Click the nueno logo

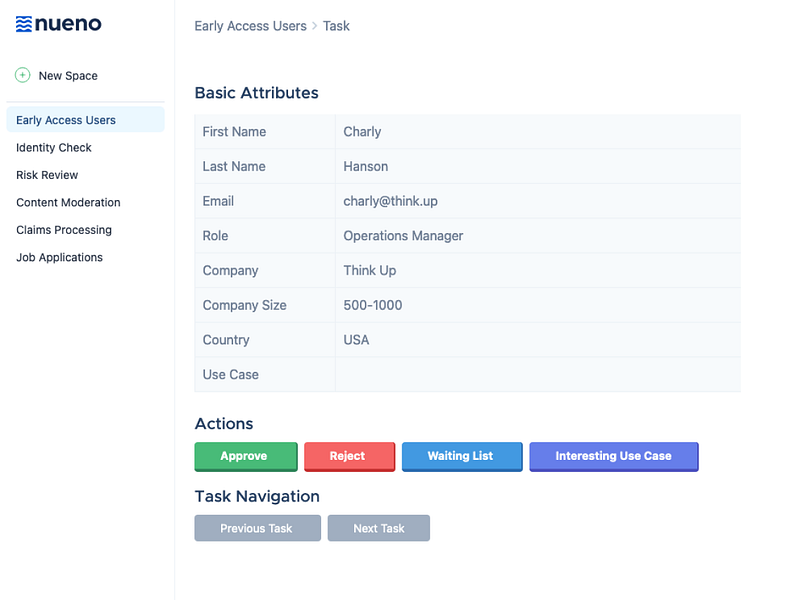59,24
